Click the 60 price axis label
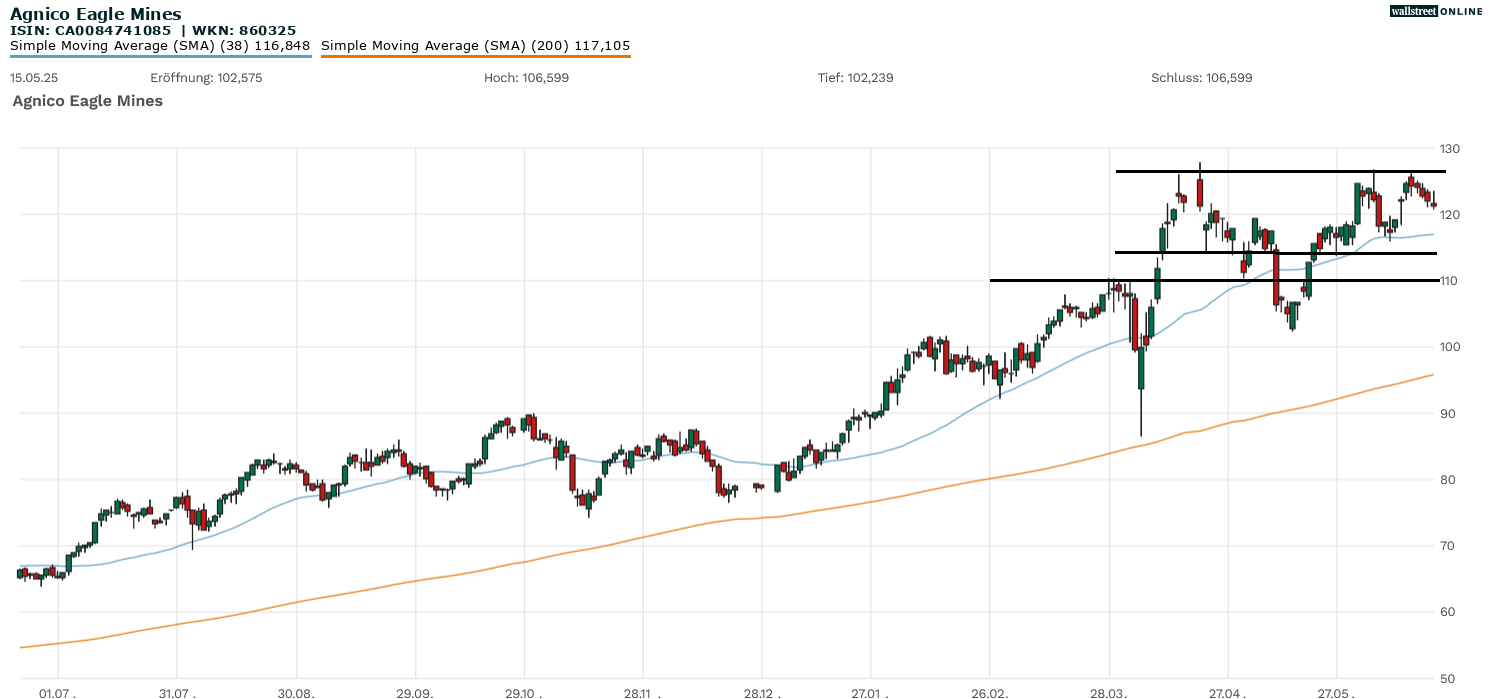This screenshot has height=699, width=1490. pyautogui.click(x=1447, y=612)
